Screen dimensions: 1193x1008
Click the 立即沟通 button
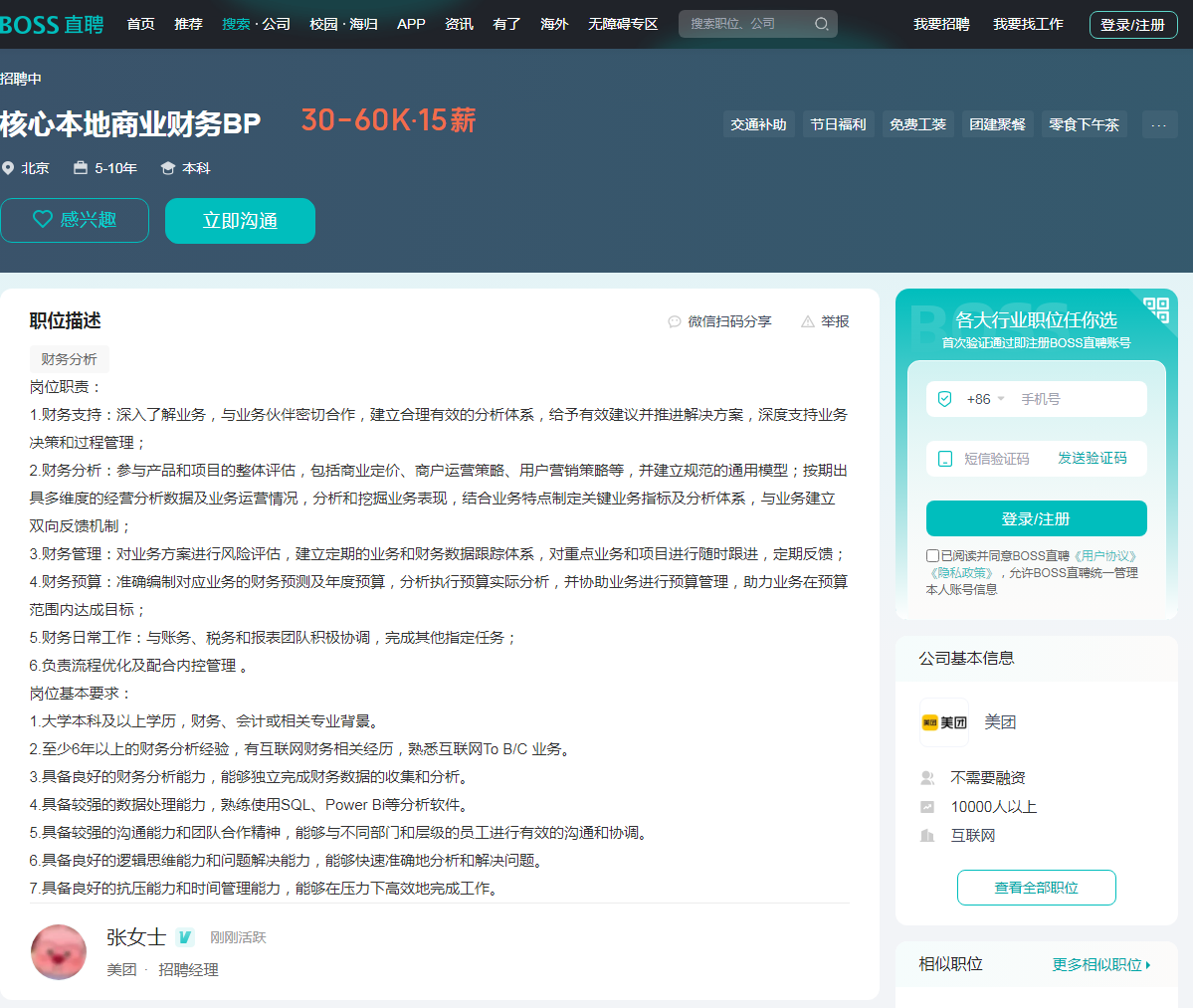click(x=240, y=220)
